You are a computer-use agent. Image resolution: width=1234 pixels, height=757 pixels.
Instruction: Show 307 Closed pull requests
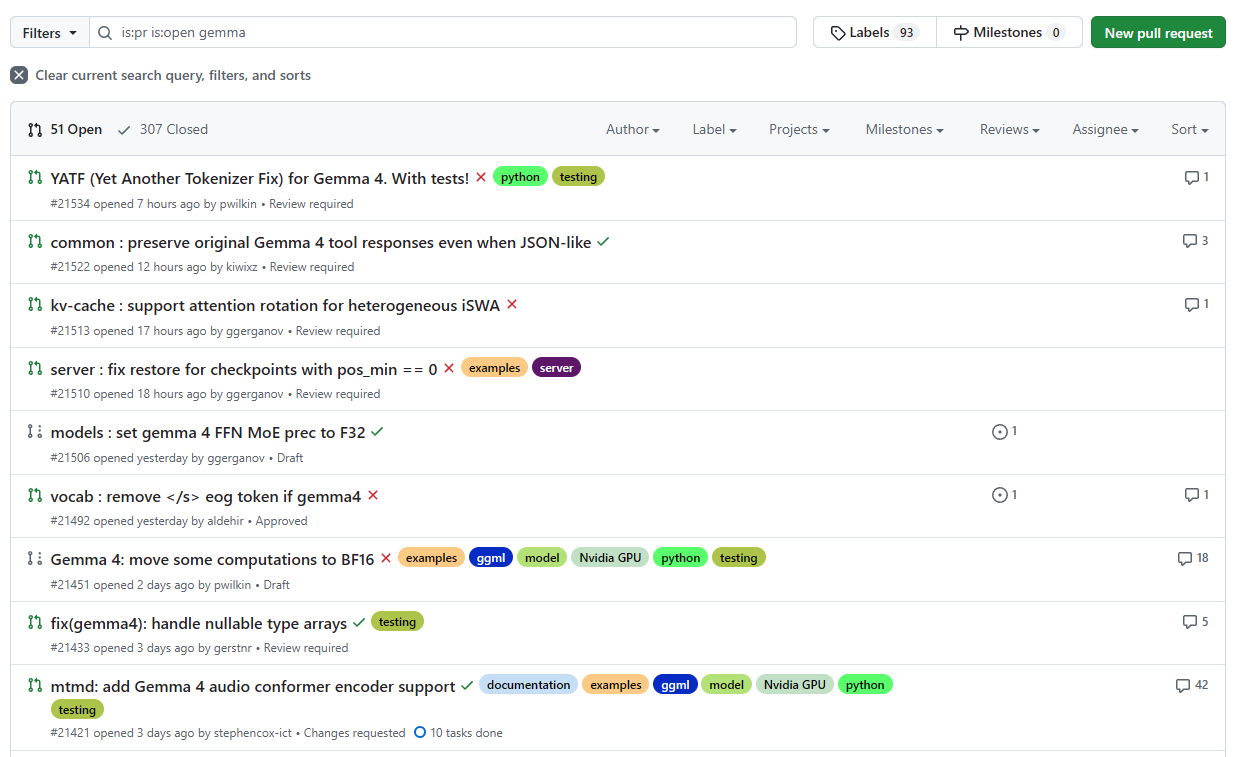[163, 129]
